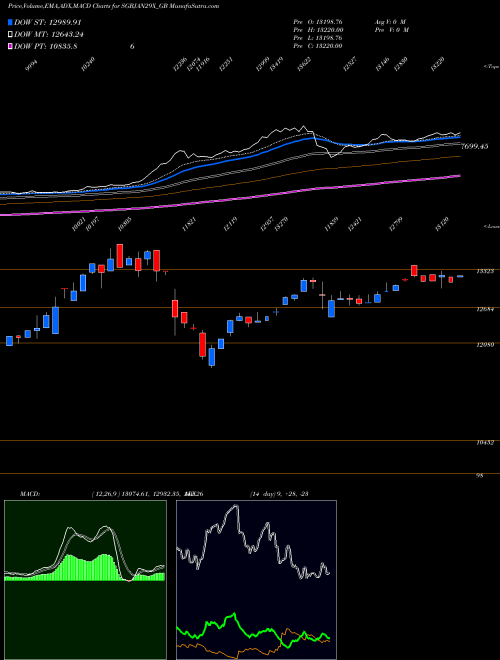Click the MACD: indicator heading
Viewport: 500px width, 660px height.
pyautogui.click(x=30, y=494)
